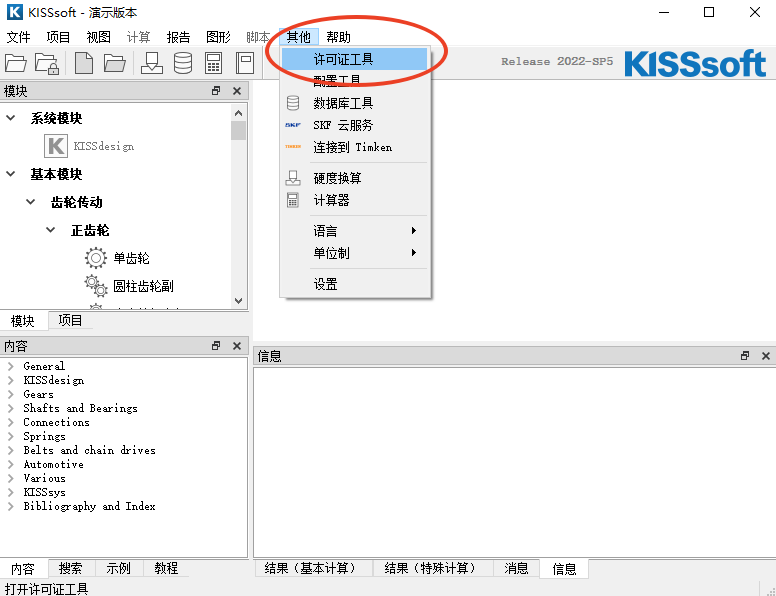Open the 图形 menu
This screenshot has height=596, width=776.
[218, 37]
